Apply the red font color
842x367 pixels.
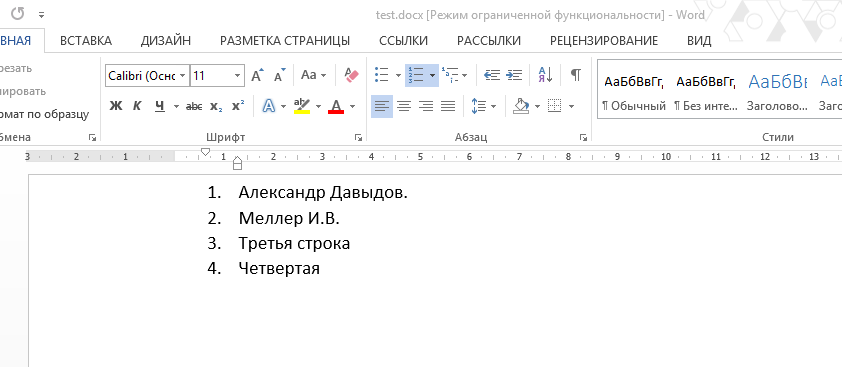(336, 106)
